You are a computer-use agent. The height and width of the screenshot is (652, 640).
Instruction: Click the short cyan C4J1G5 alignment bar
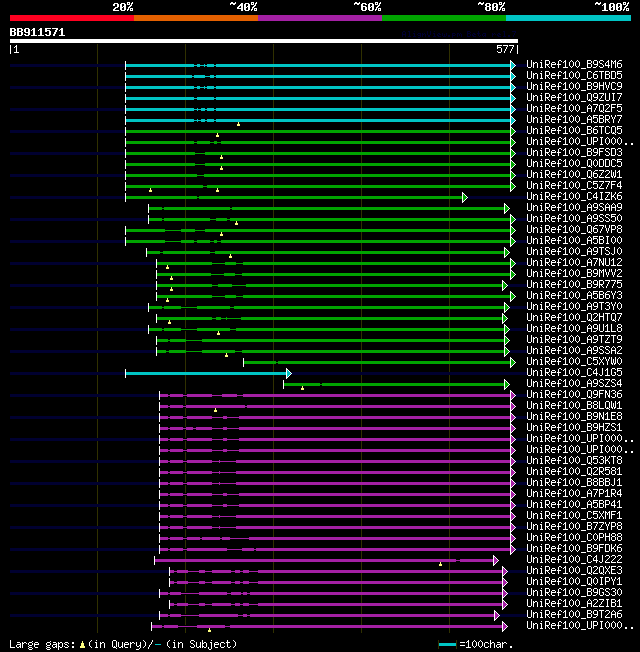tap(206, 373)
